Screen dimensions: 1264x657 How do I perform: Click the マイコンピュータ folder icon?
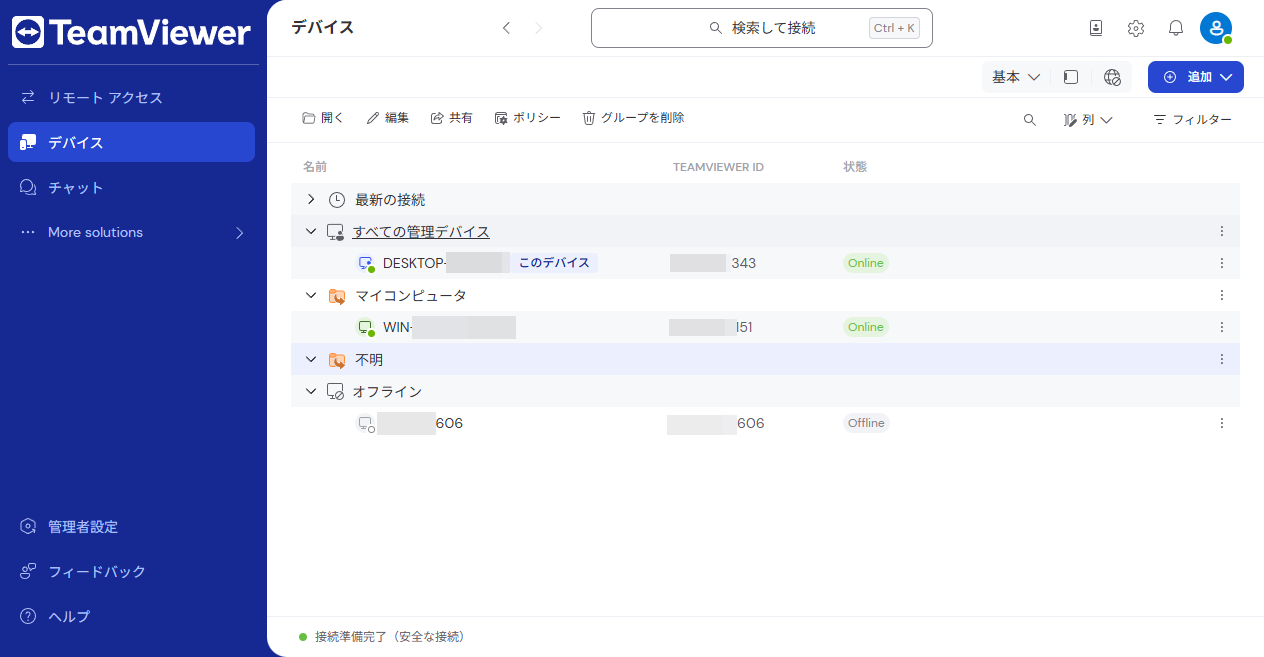[337, 296]
